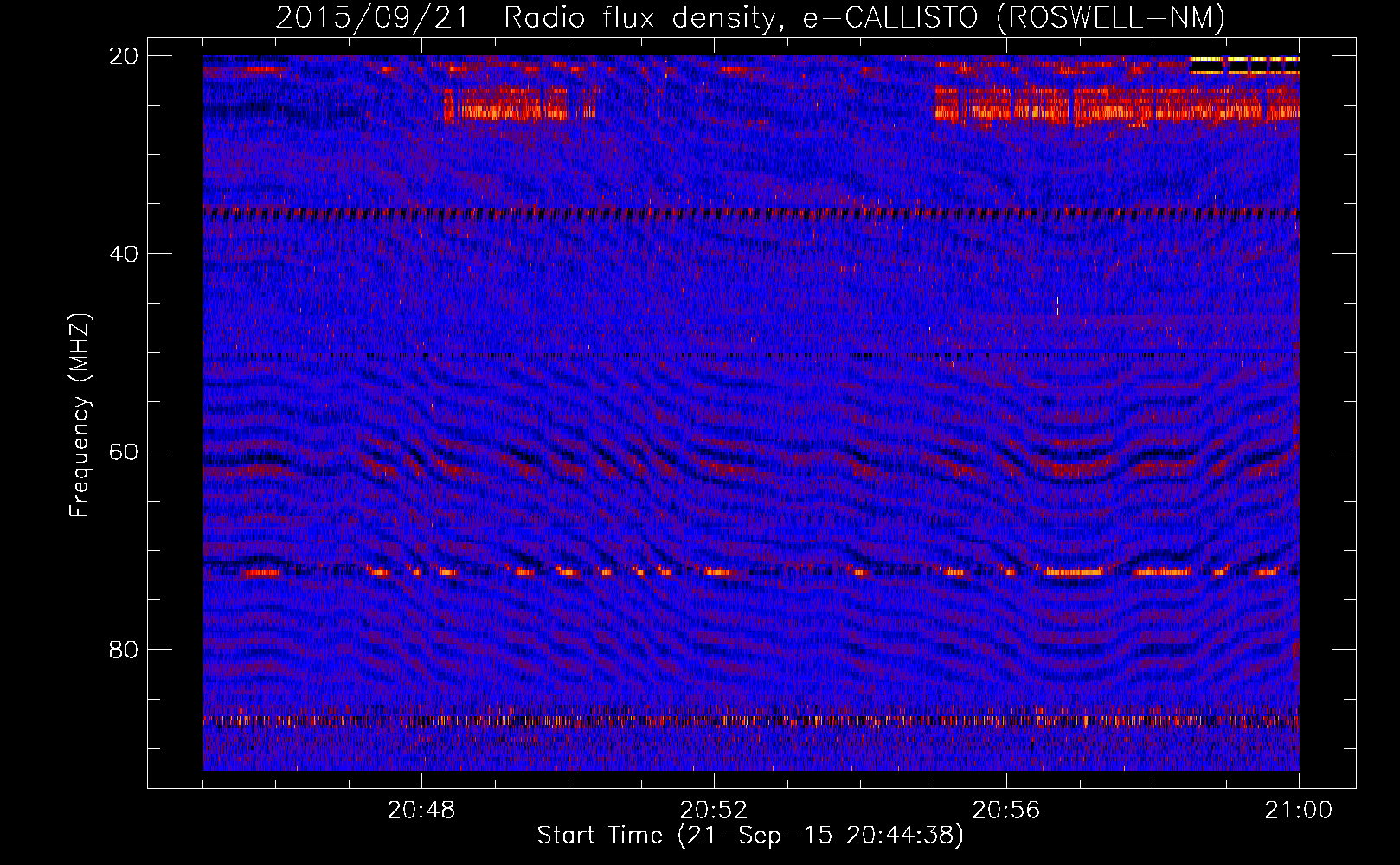Click the '60' frequency tick label
The height and width of the screenshot is (865, 1400).
pos(124,452)
